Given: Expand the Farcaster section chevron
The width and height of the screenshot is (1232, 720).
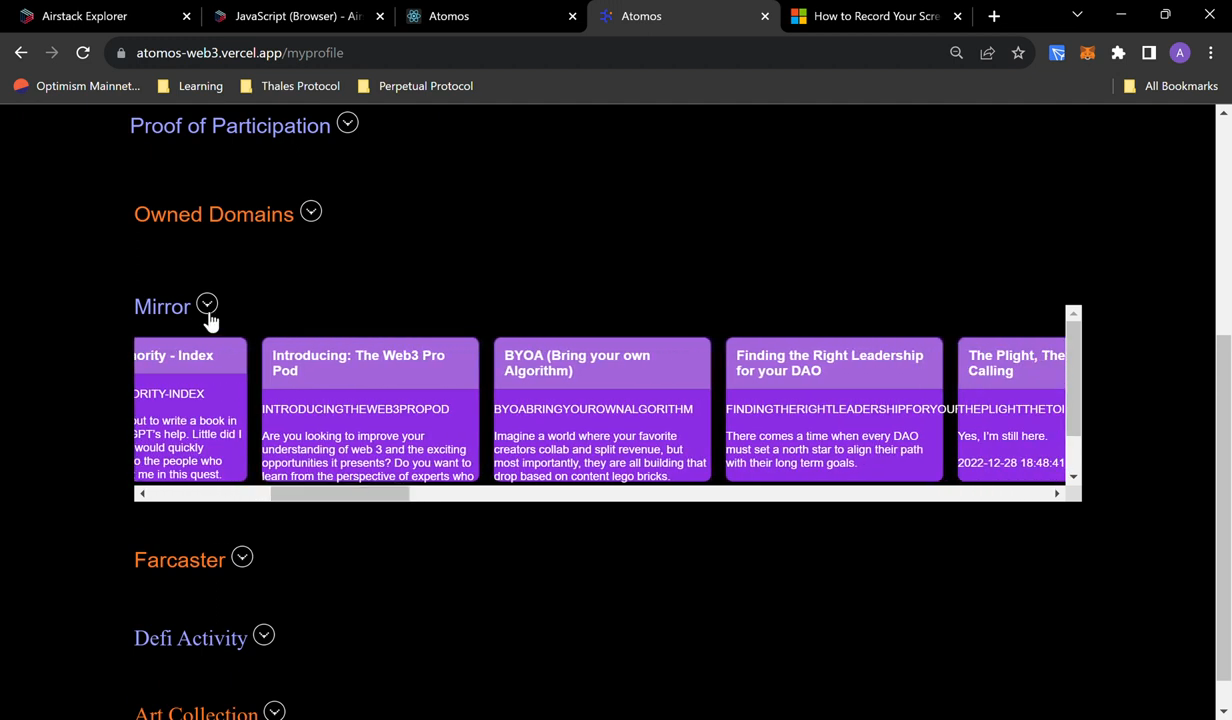Looking at the screenshot, I should [x=242, y=557].
